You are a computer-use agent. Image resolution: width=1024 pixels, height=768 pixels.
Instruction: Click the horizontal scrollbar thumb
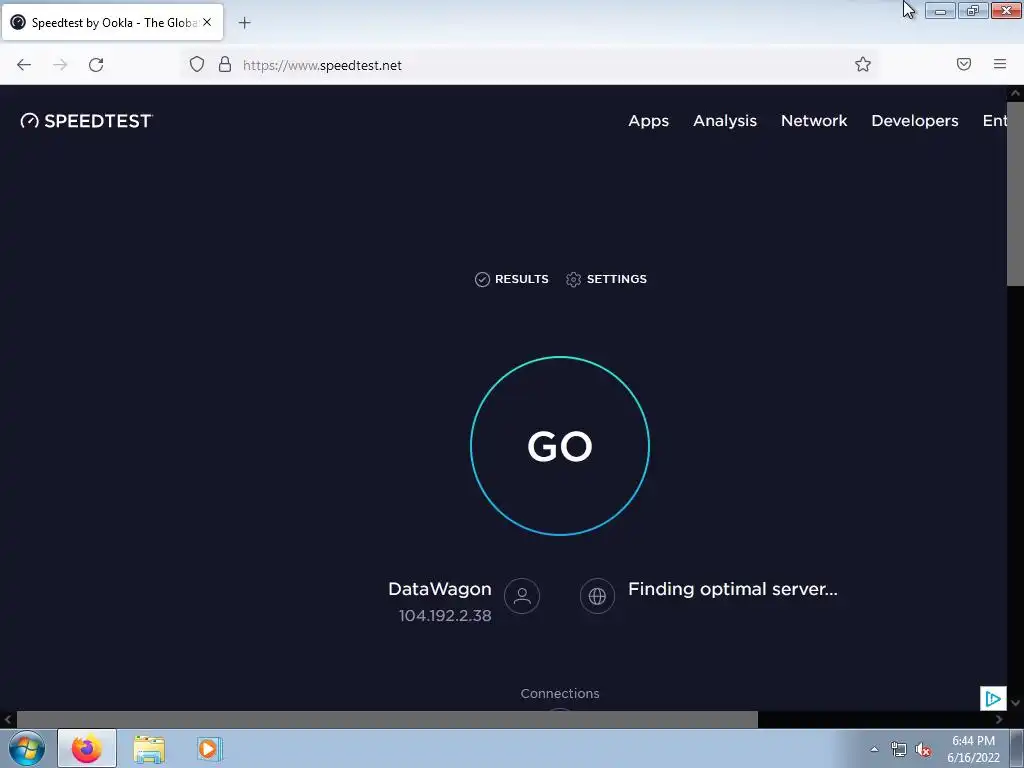click(x=387, y=720)
